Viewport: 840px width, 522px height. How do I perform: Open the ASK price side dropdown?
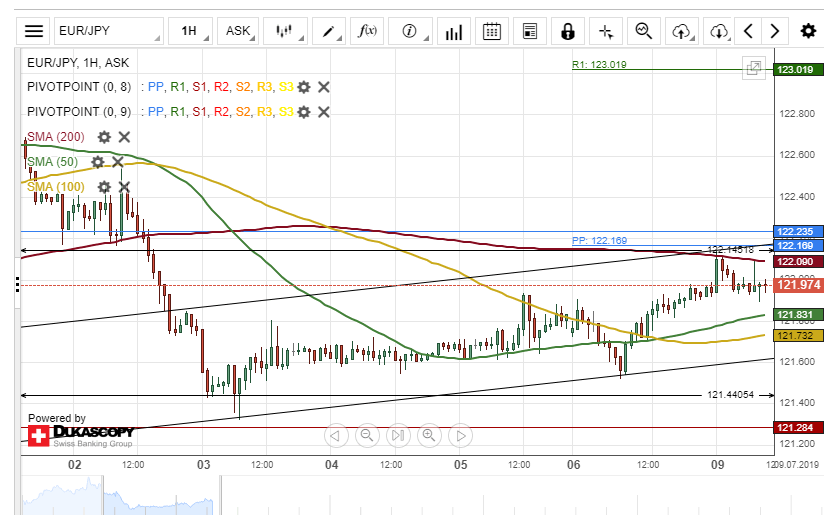point(240,31)
